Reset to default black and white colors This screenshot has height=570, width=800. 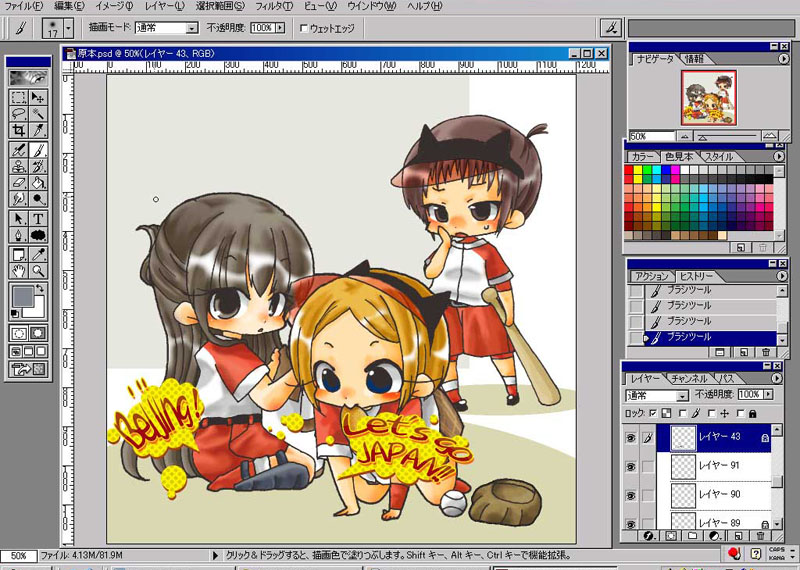tap(15, 313)
